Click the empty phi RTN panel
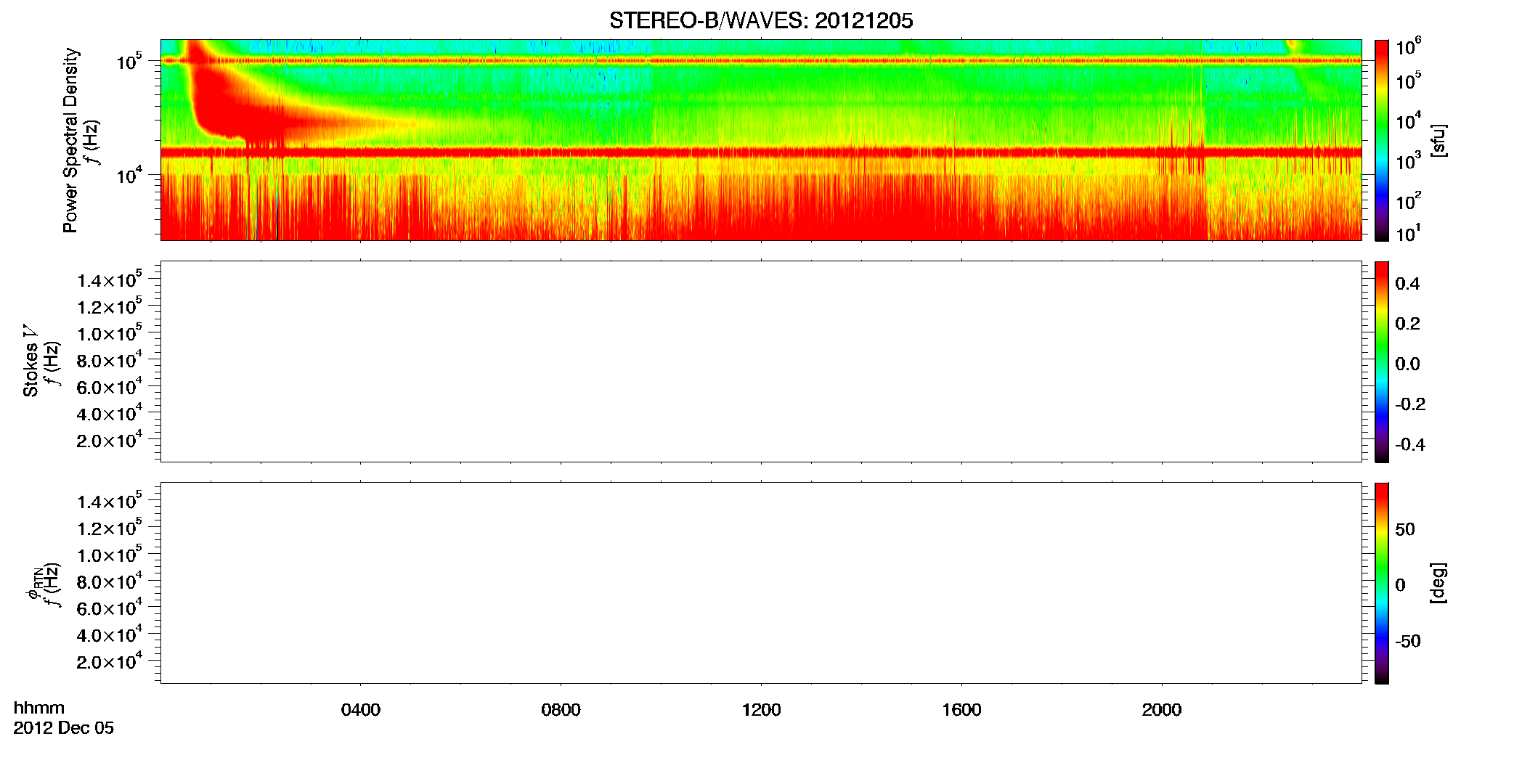 click(x=761, y=583)
